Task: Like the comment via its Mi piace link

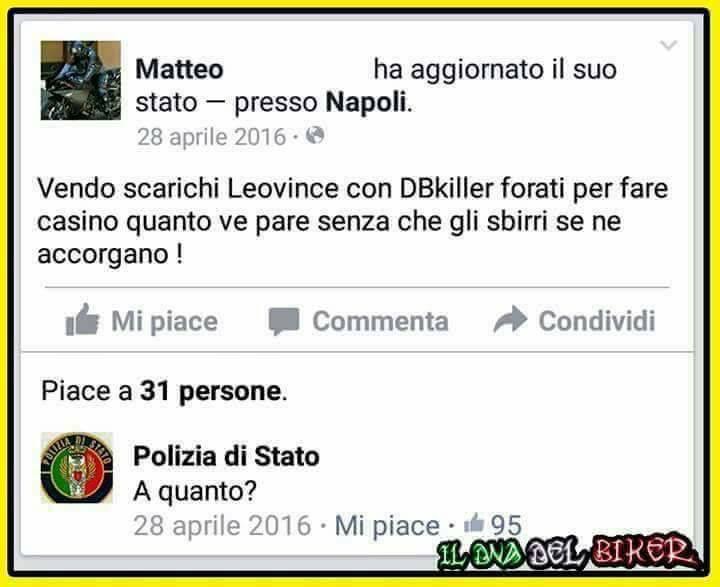Action: 387,525
